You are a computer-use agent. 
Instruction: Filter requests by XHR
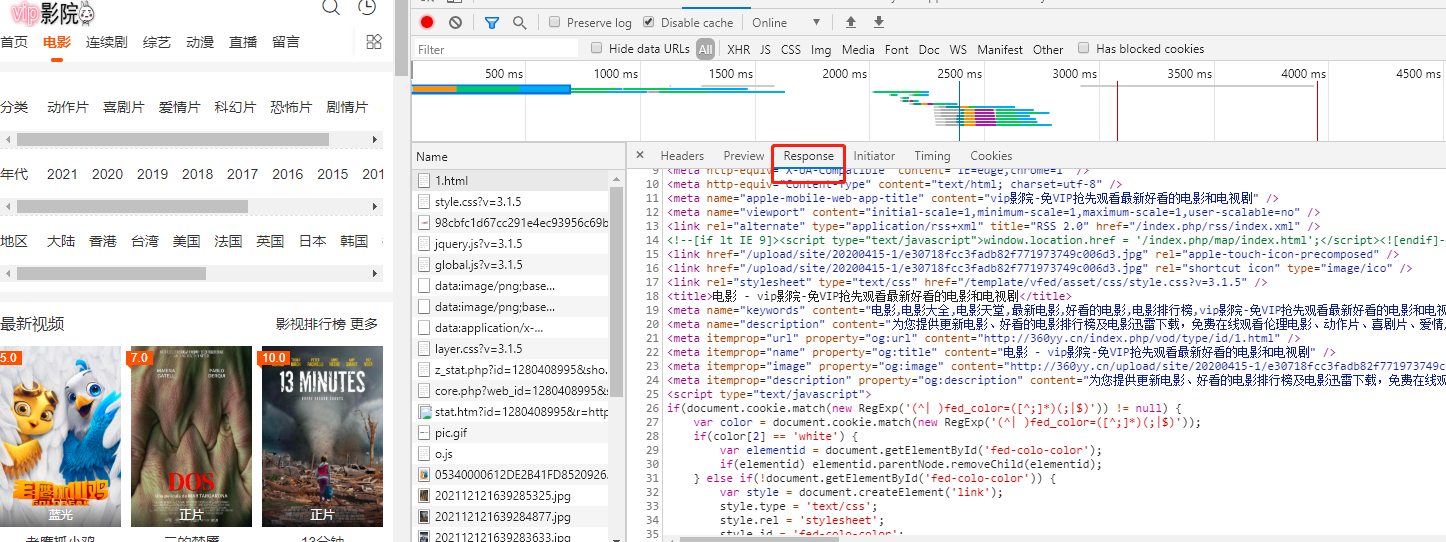click(x=739, y=49)
